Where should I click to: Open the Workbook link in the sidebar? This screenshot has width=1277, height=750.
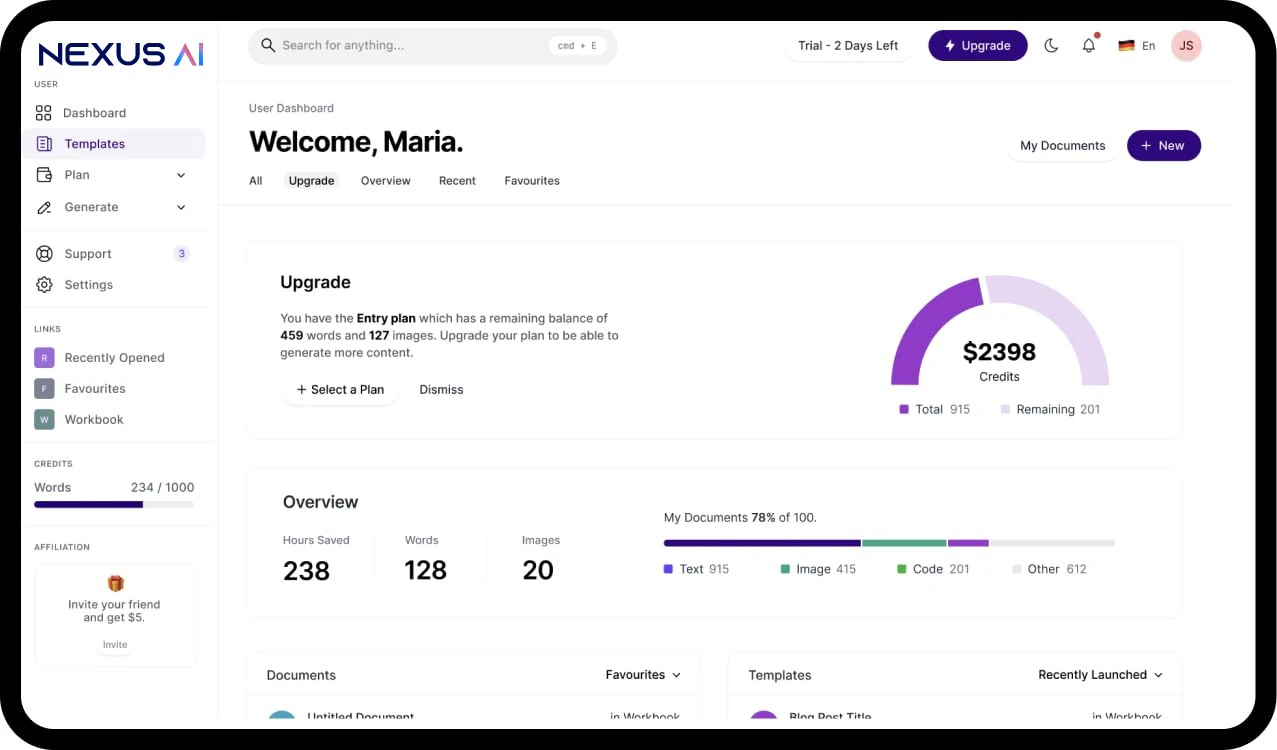tap(94, 419)
